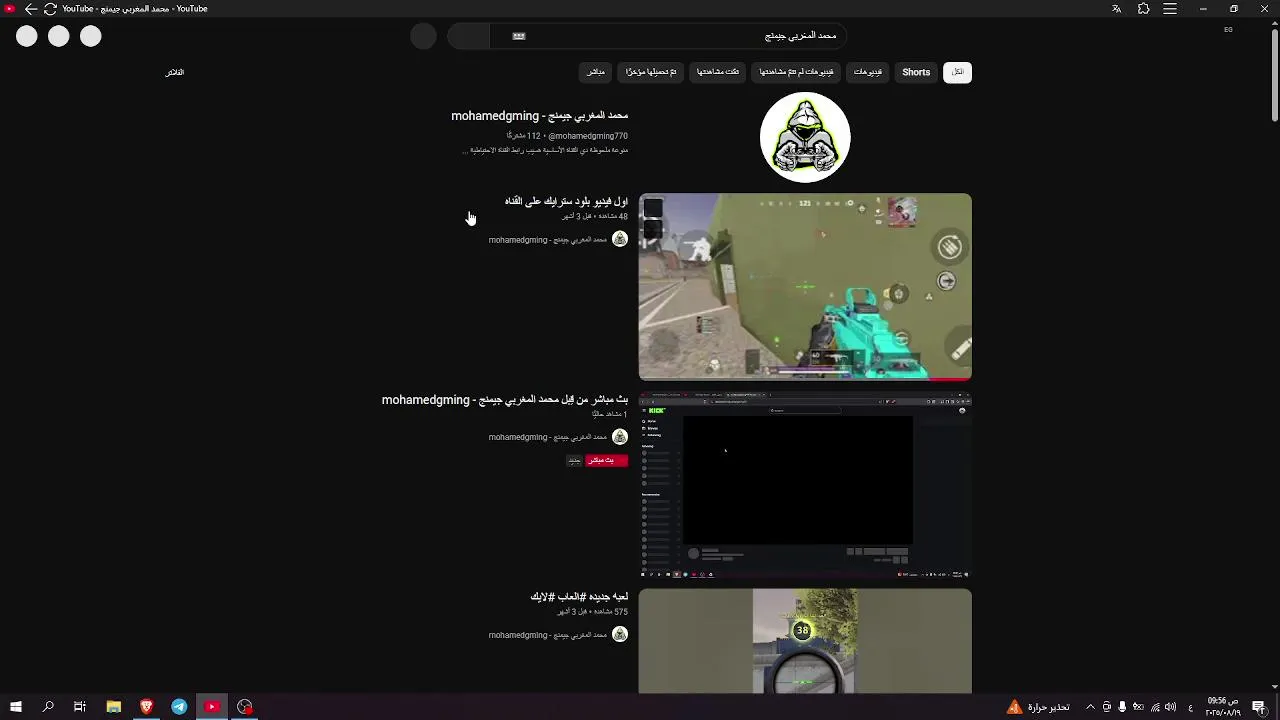
Task: Click the voice search circle beside search box
Action: (424, 36)
